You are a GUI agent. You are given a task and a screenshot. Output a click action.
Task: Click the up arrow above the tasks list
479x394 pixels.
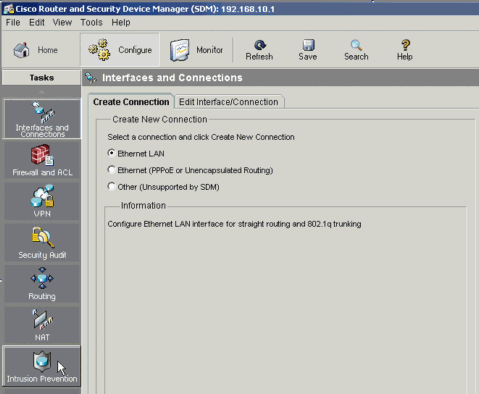tap(41, 92)
